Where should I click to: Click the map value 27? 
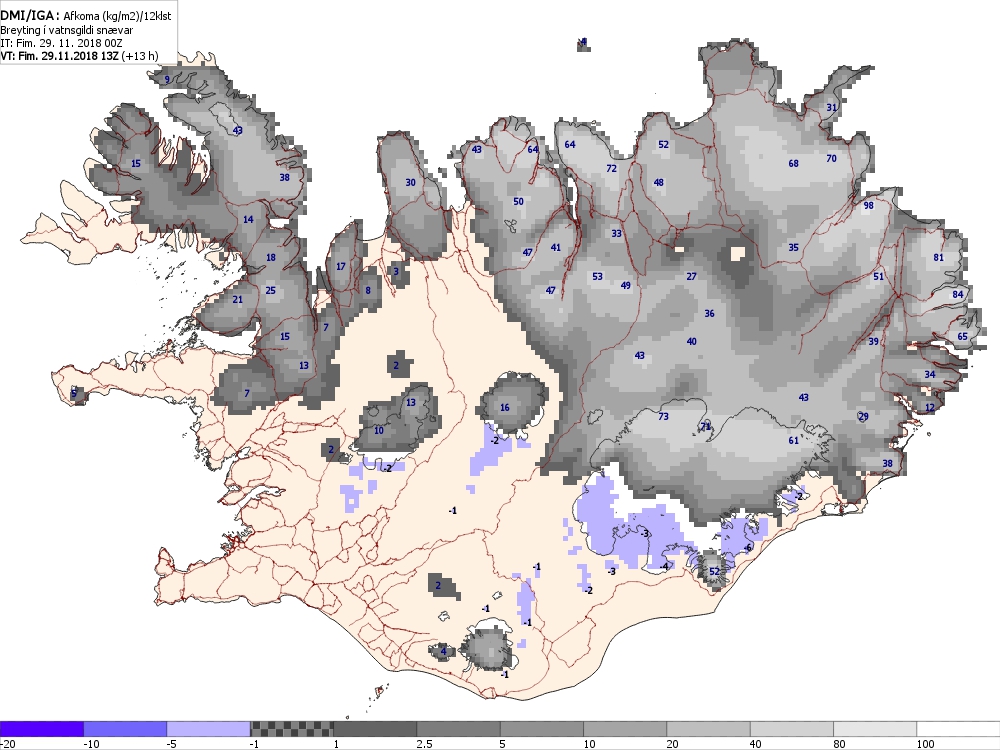691,276
